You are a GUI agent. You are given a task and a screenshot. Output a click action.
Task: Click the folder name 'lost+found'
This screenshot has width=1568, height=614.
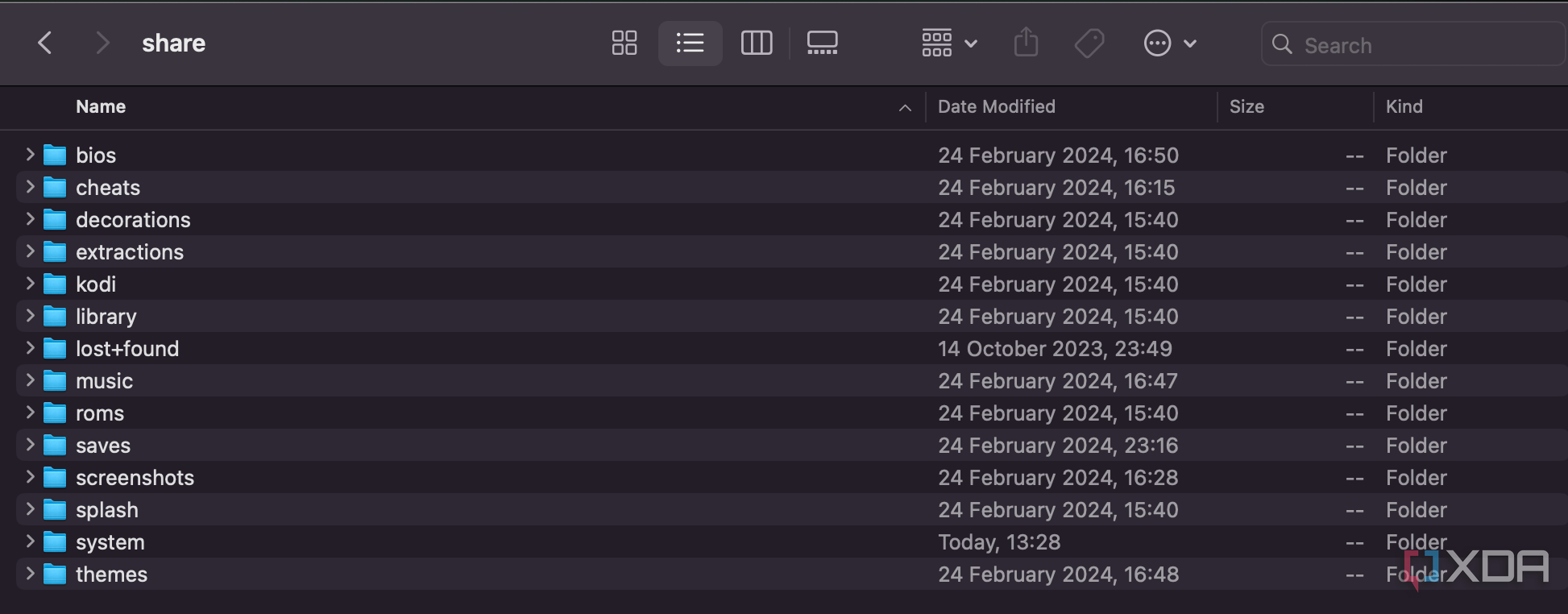click(127, 348)
